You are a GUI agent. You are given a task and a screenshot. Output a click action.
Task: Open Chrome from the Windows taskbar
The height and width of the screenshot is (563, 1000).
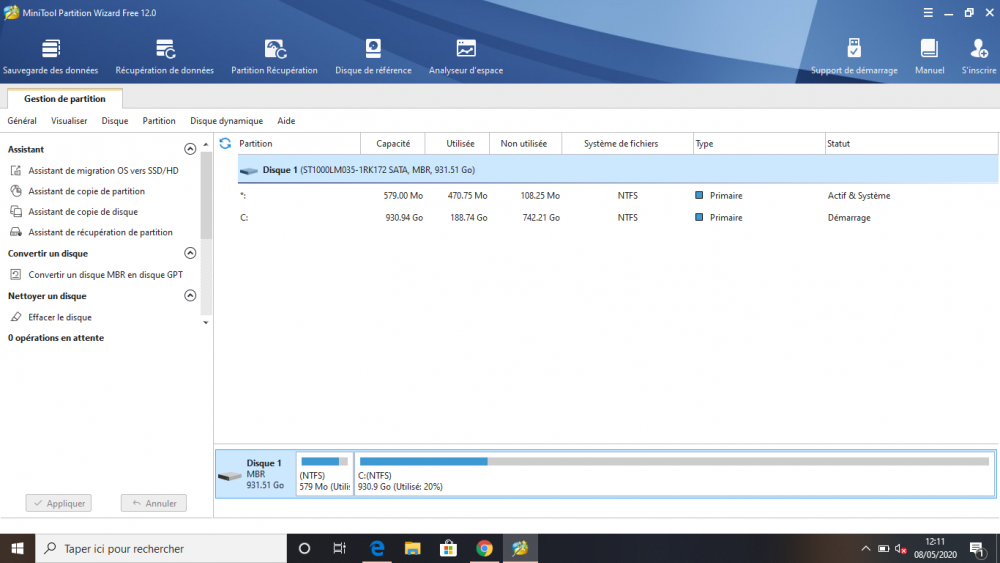tap(484, 548)
